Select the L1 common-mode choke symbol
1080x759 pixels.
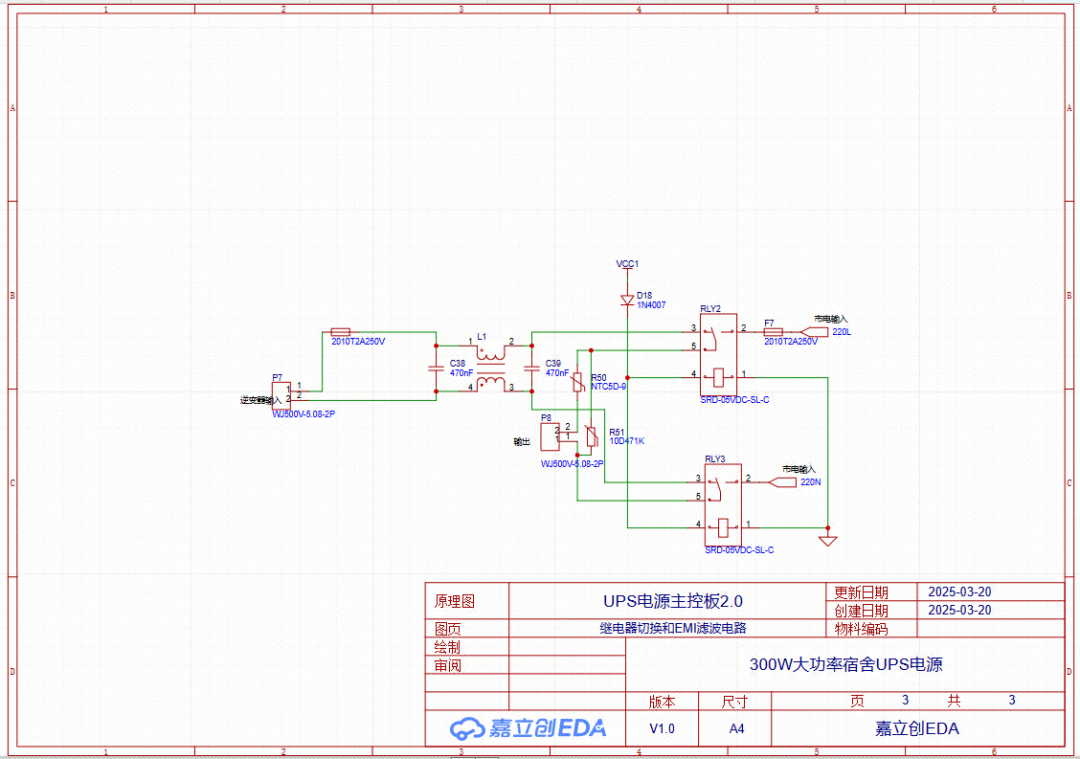pos(490,367)
